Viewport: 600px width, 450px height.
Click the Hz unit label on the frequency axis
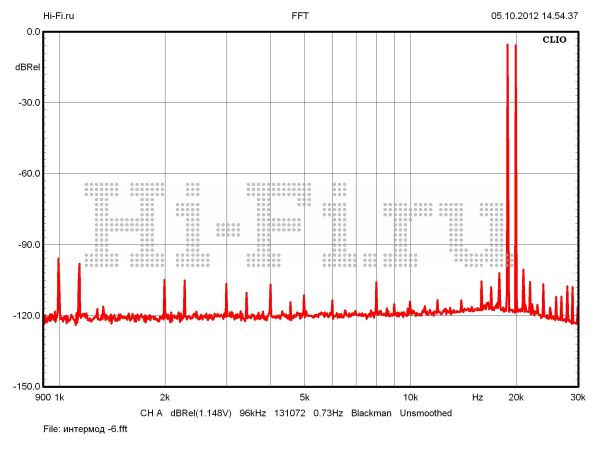(x=478, y=398)
